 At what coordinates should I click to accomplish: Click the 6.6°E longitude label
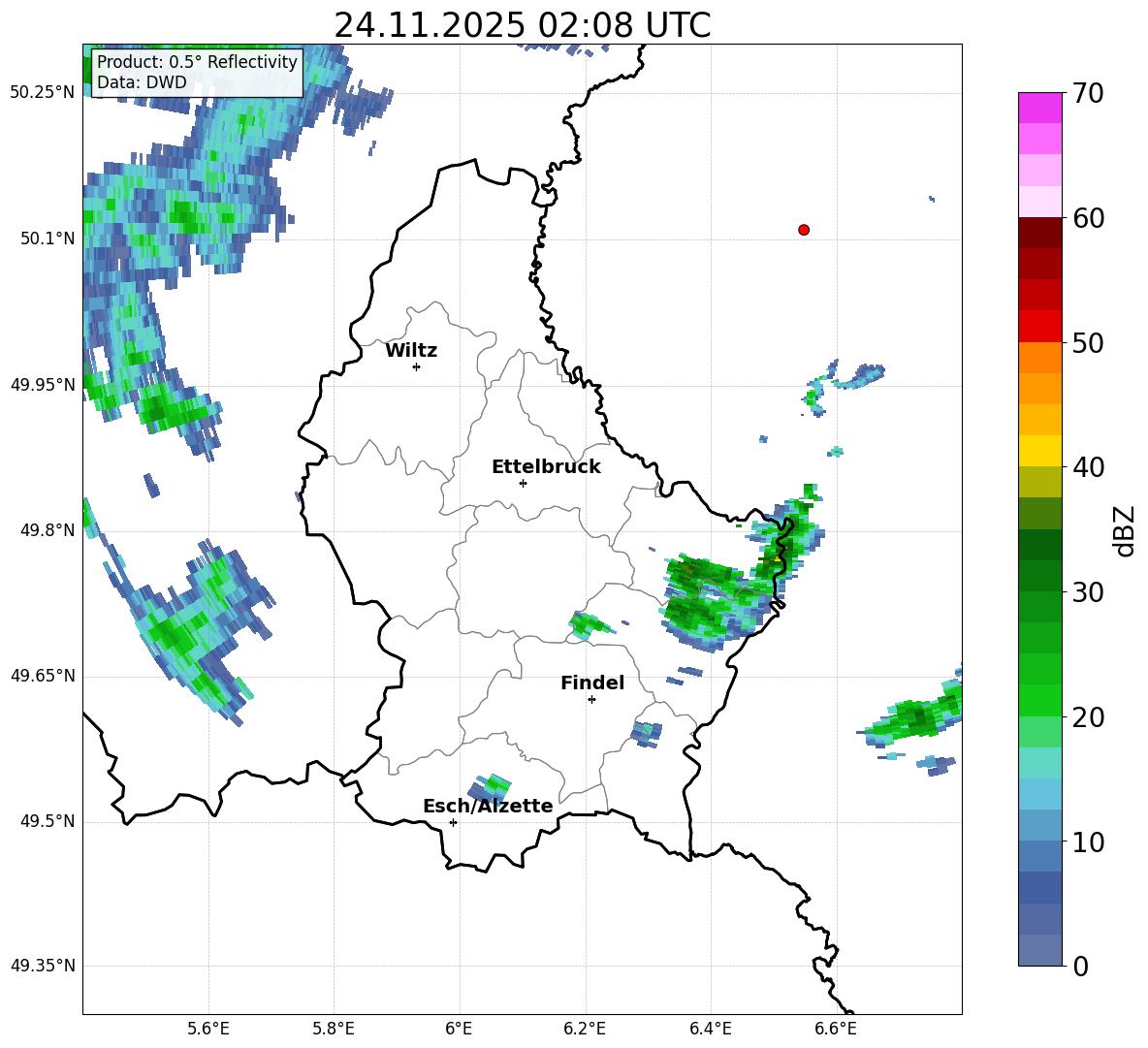pyautogui.click(x=836, y=1029)
